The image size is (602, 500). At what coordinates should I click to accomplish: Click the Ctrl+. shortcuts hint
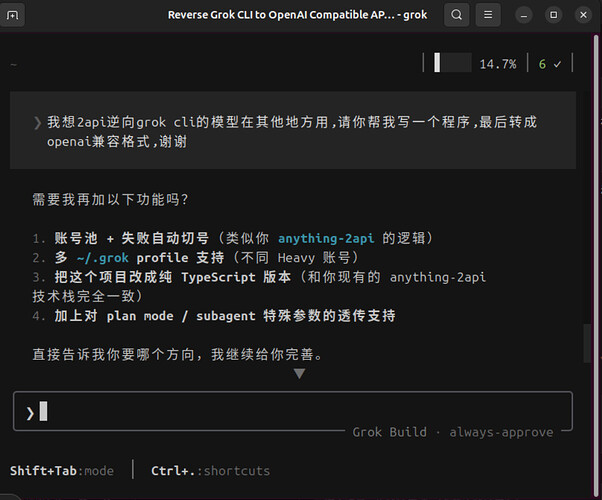click(x=210, y=471)
